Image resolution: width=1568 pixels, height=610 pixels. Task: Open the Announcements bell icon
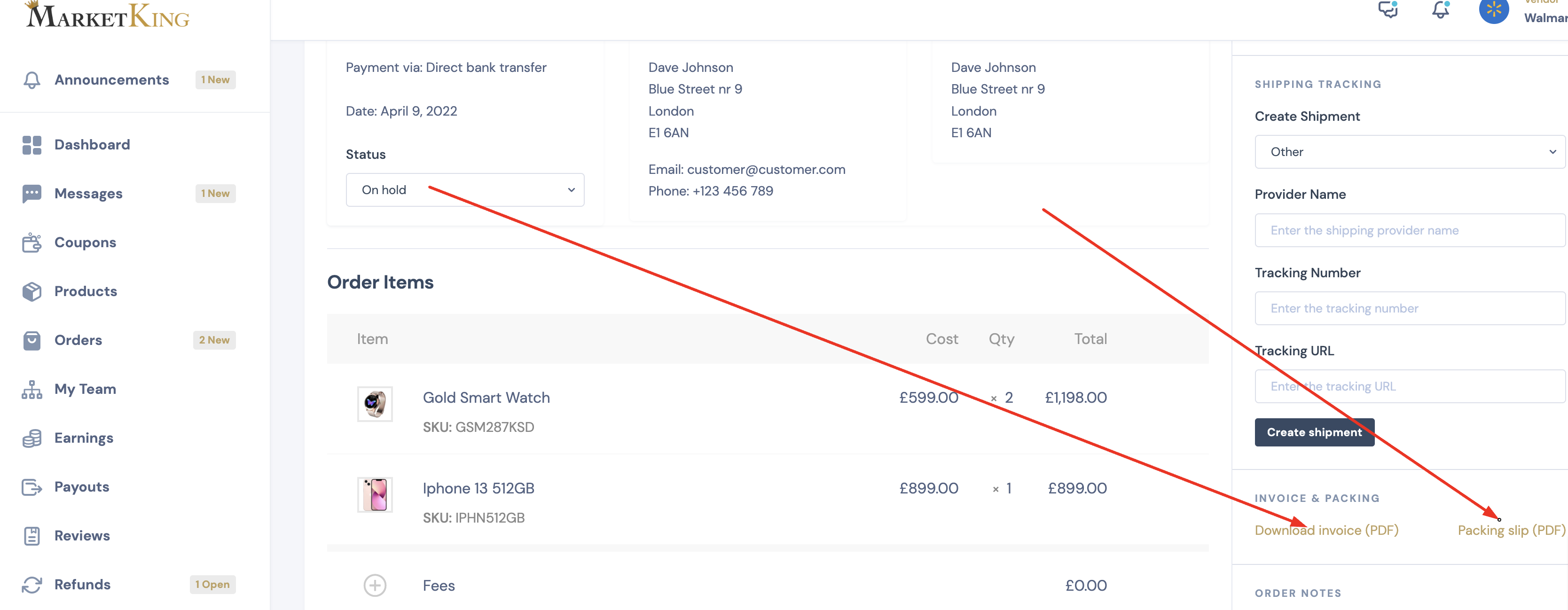click(x=31, y=80)
